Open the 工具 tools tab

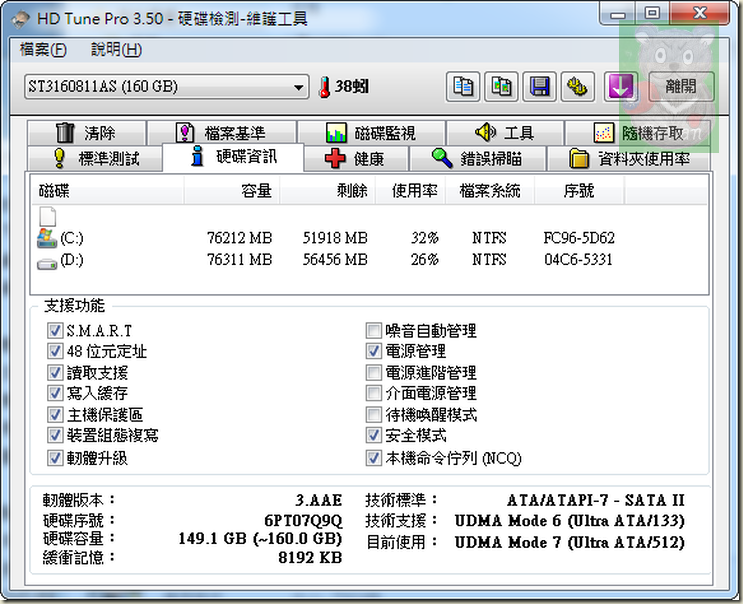coord(505,133)
